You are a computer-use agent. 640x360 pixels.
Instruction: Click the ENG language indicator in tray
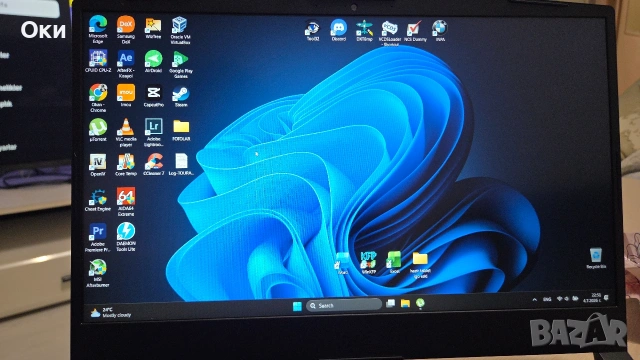click(547, 300)
